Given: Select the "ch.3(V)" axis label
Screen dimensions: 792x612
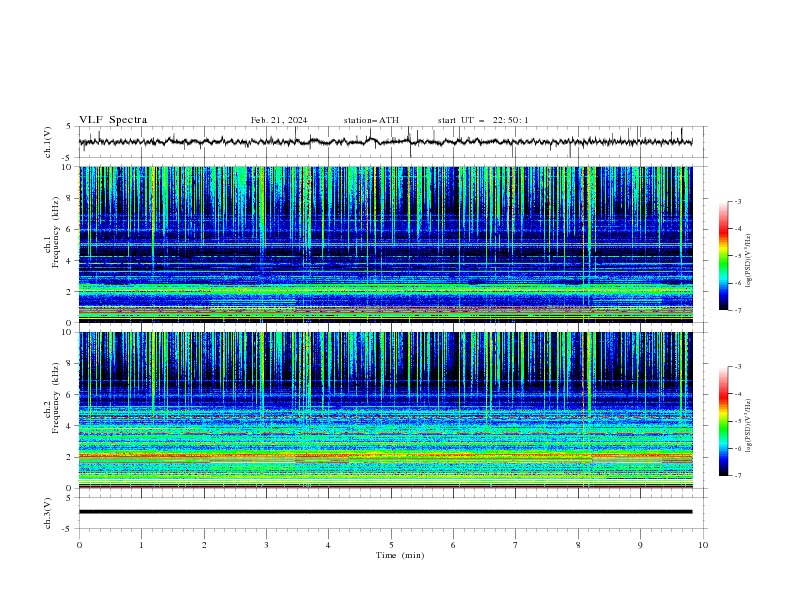Looking at the screenshot, I should tap(48, 513).
